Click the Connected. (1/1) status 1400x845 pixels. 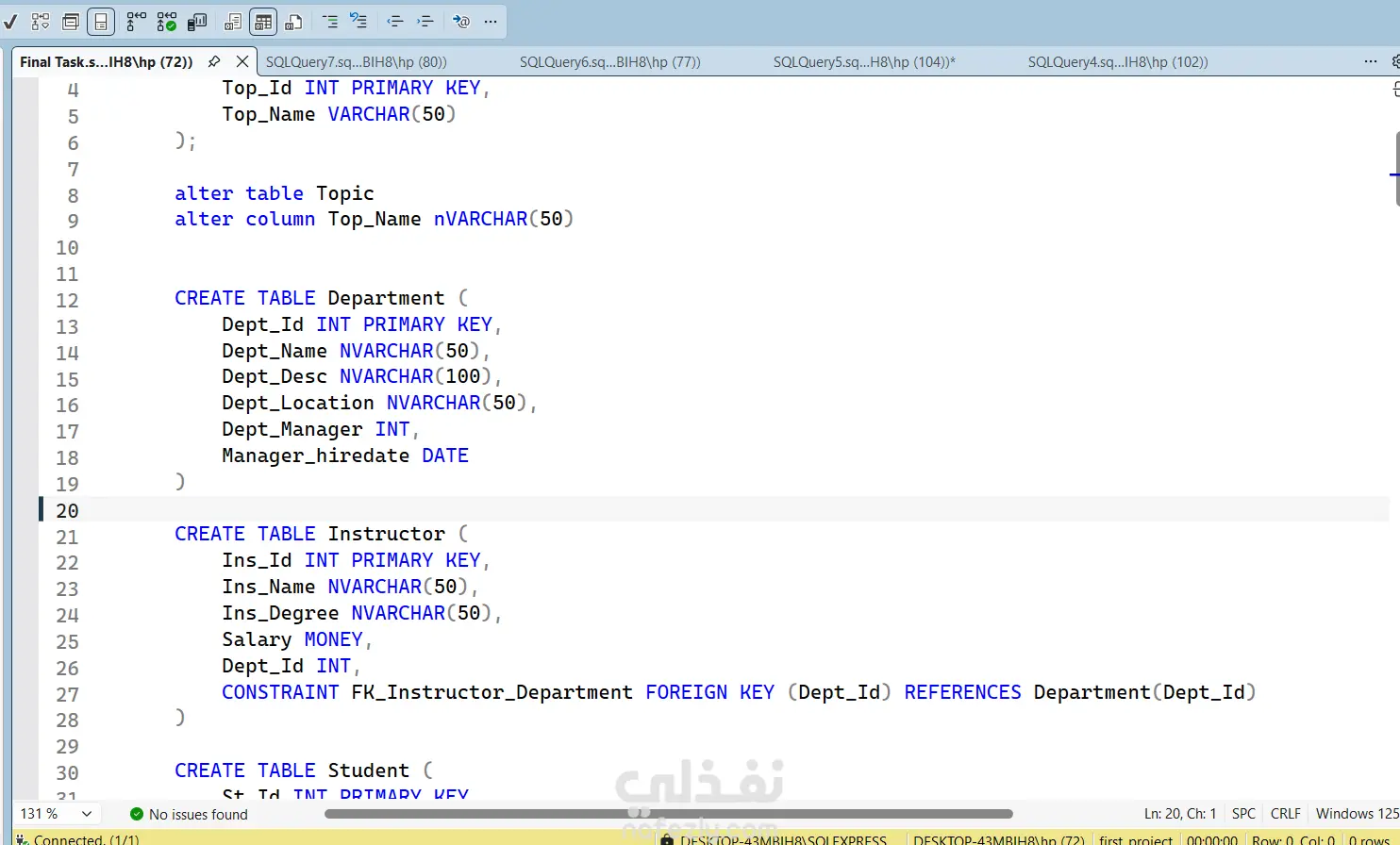pos(86,838)
